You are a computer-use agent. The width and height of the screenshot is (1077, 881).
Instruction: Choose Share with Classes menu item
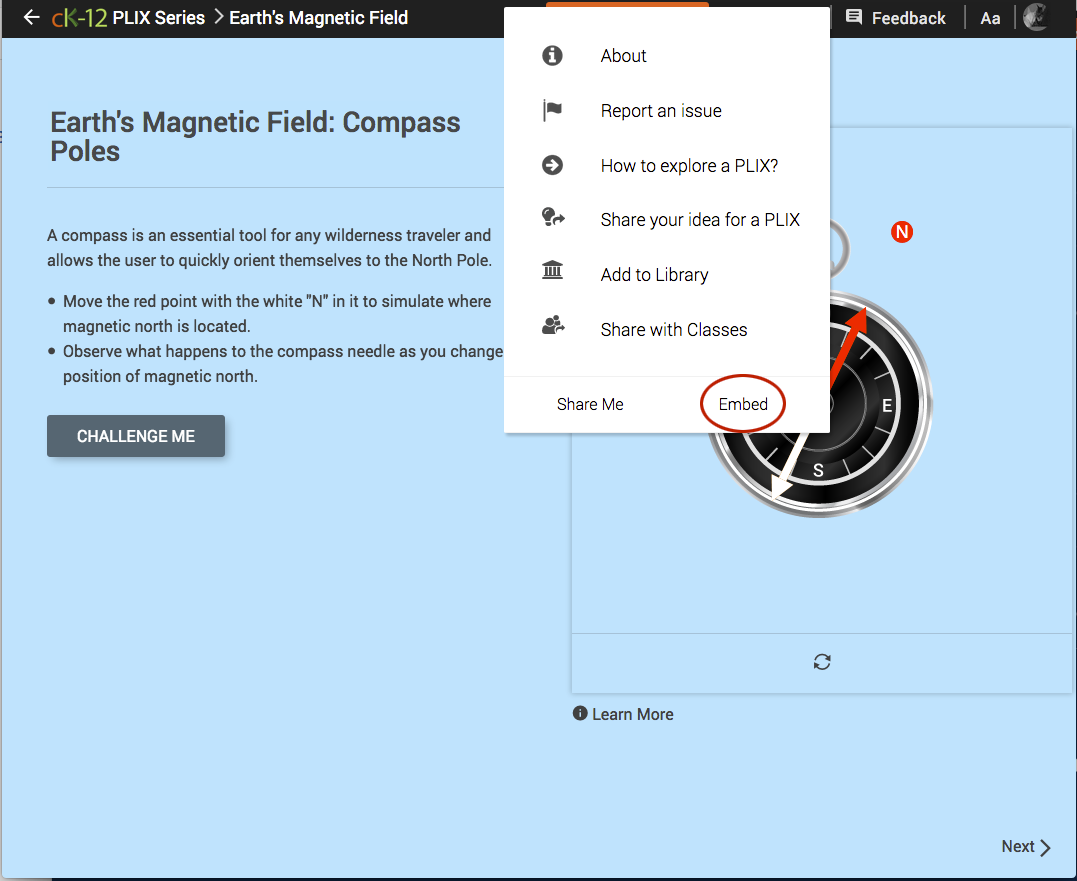(673, 330)
